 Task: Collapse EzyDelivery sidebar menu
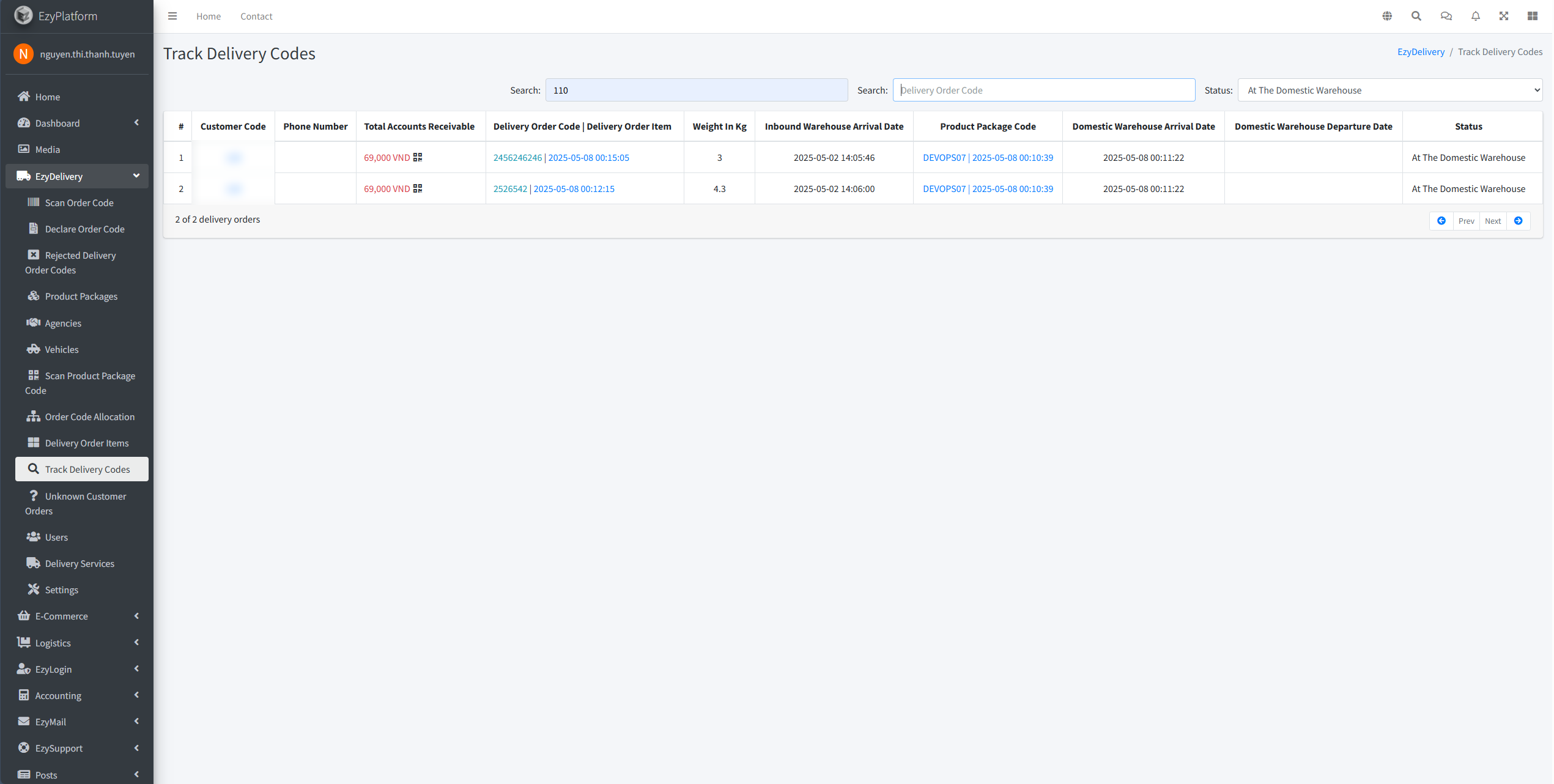(76, 176)
